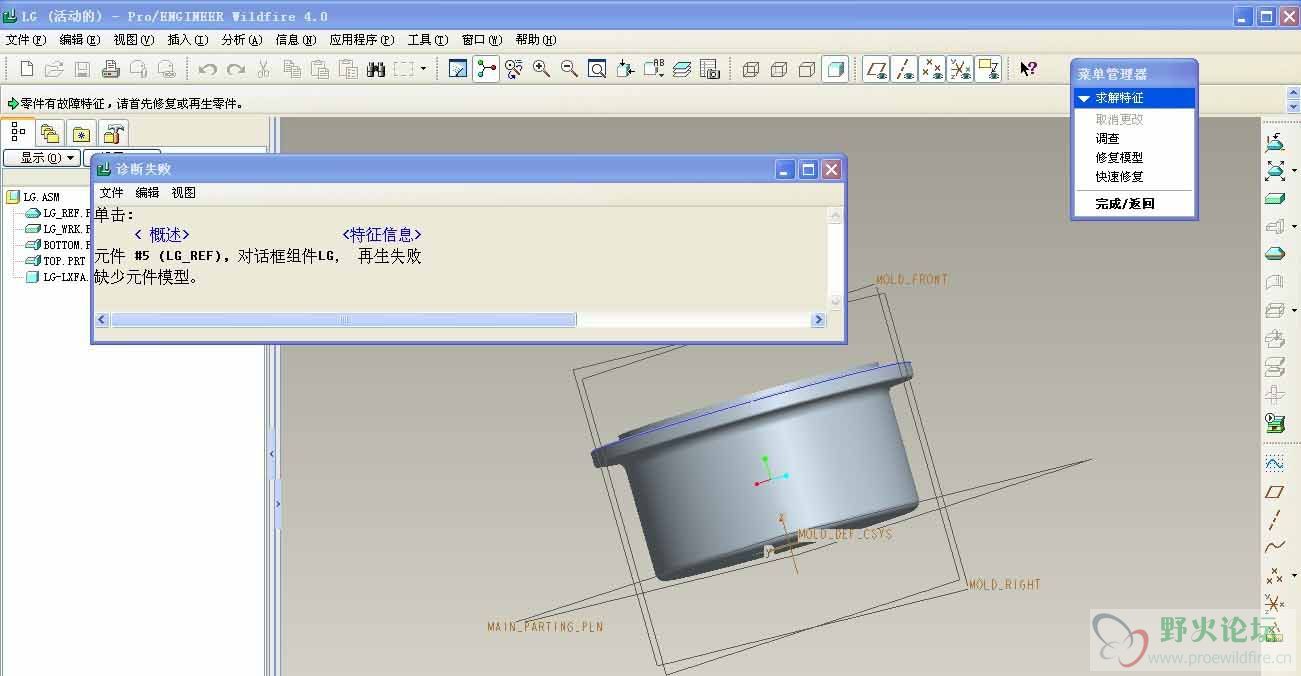Click the What's This help pointer icon
Image resolution: width=1301 pixels, height=676 pixels.
pyautogui.click(x=1028, y=69)
